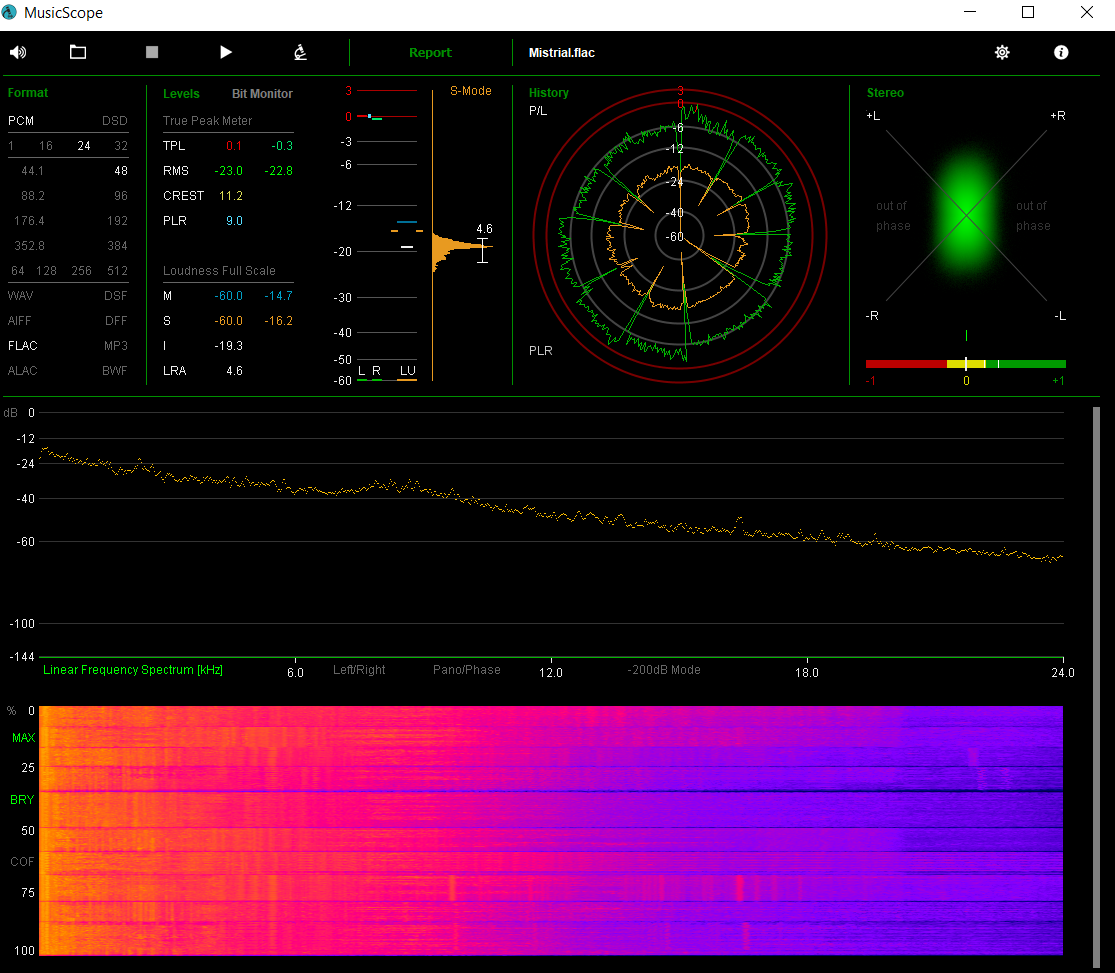Click the PLR label below history graph
This screenshot has width=1115, height=973.
pos(540,351)
